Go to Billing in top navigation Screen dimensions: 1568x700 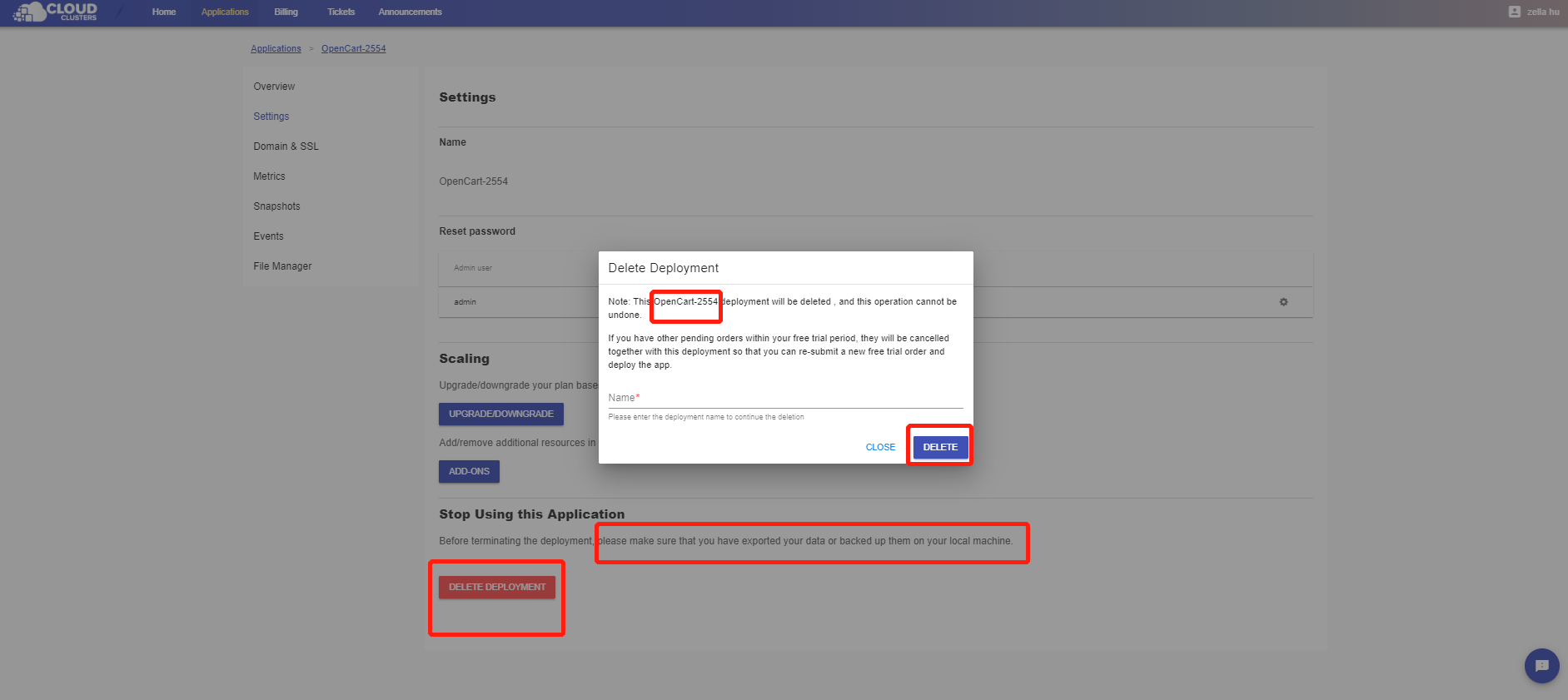pyautogui.click(x=286, y=12)
